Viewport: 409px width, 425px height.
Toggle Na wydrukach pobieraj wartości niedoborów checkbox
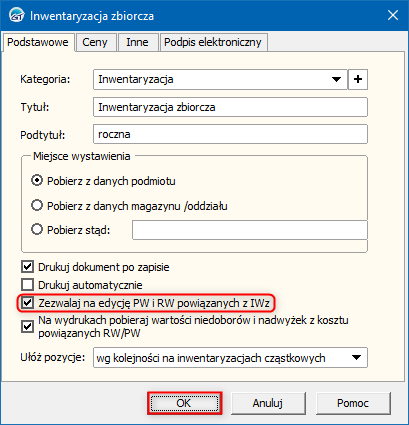(27, 327)
